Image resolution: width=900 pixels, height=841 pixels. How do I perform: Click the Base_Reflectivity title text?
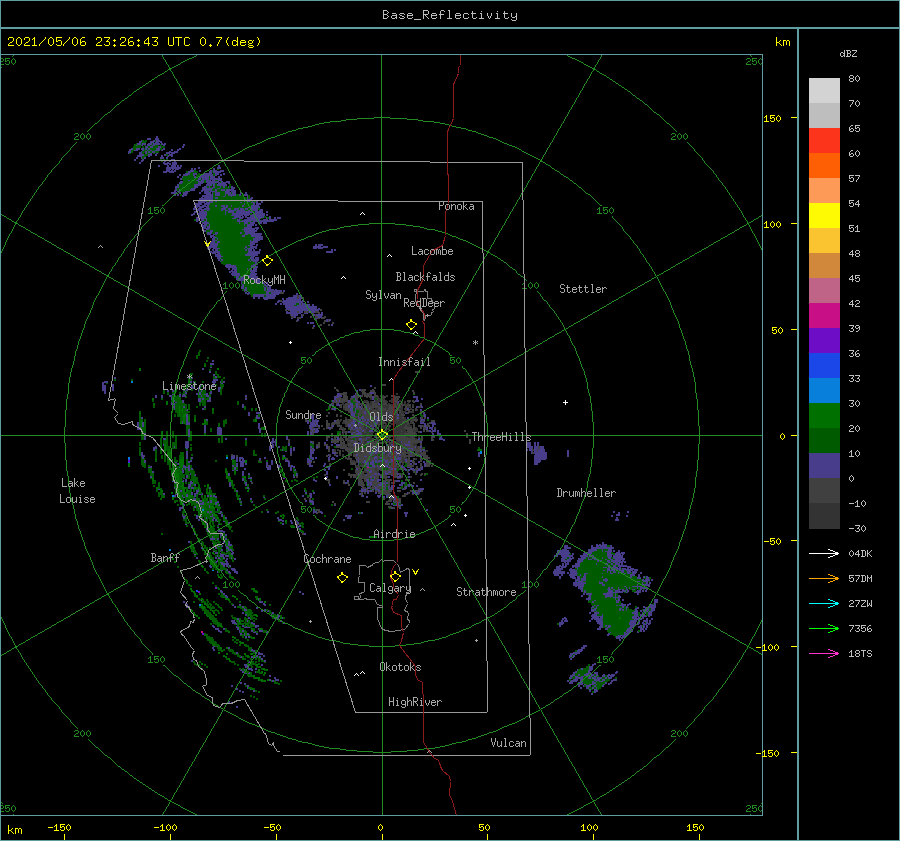[450, 15]
